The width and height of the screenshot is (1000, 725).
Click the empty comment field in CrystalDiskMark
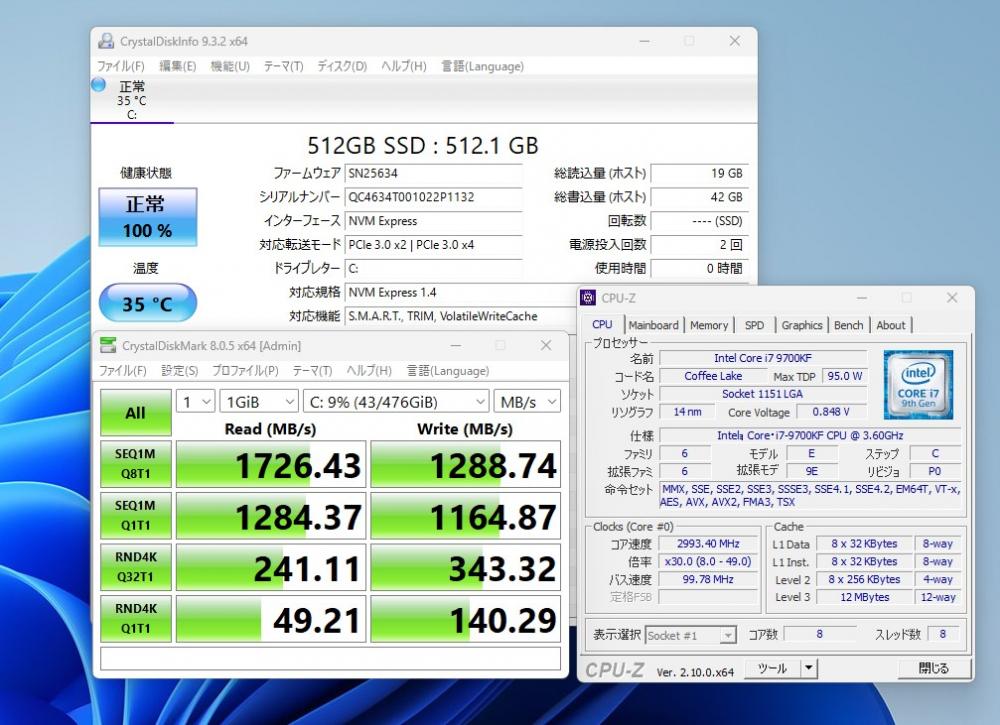pos(330,659)
